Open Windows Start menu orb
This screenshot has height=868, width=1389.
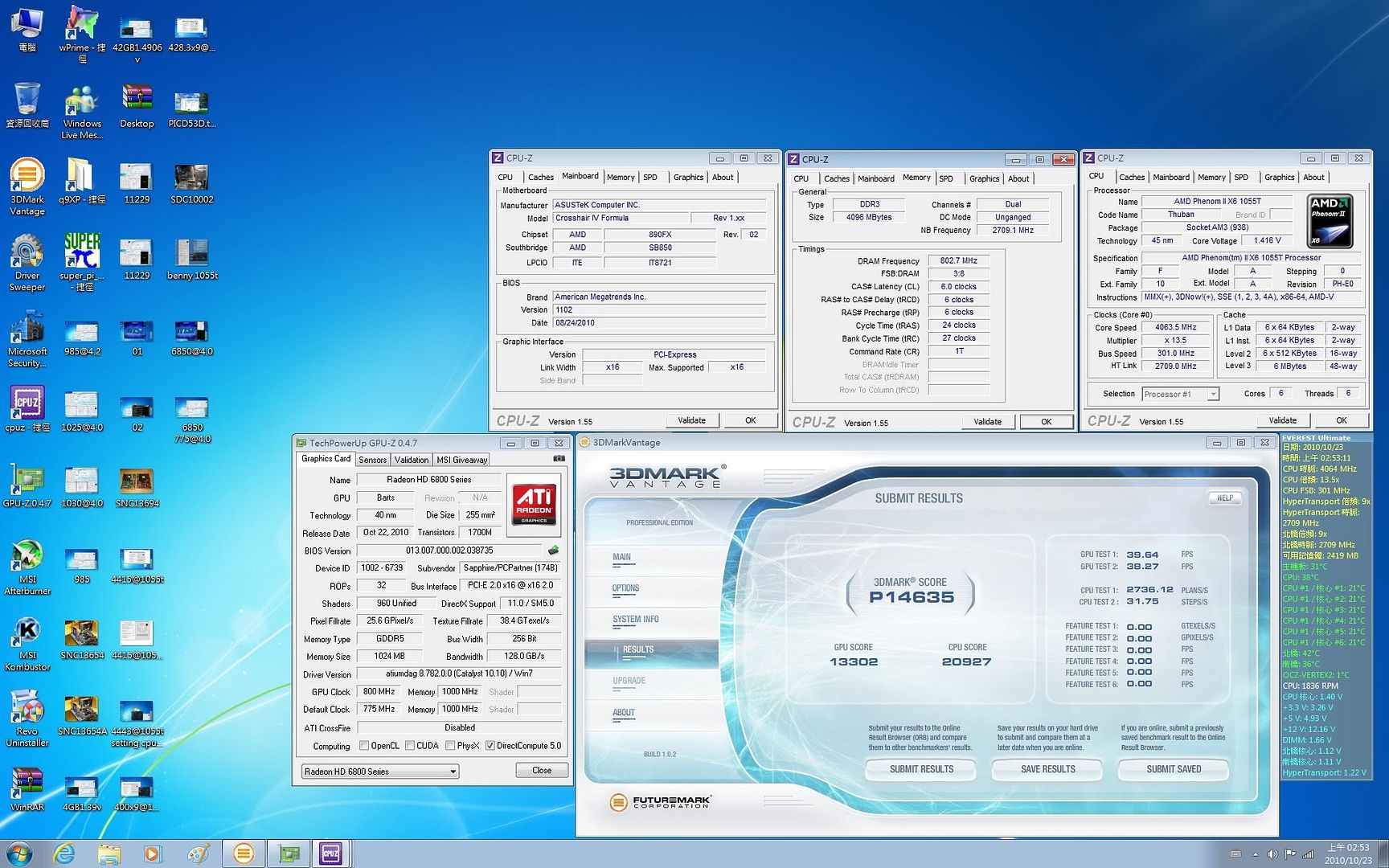coord(18,853)
